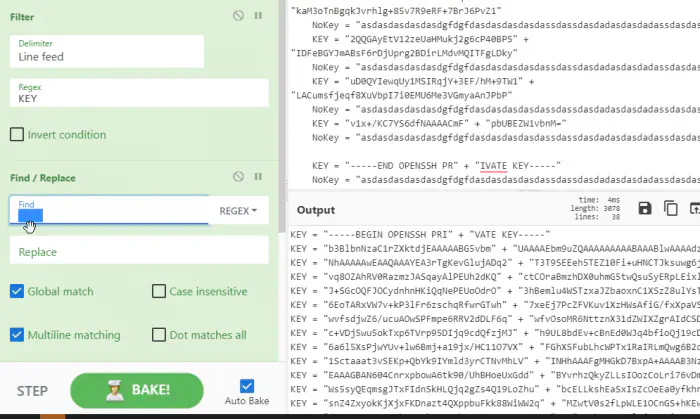
Task: Save output to file
Action: (x=645, y=208)
